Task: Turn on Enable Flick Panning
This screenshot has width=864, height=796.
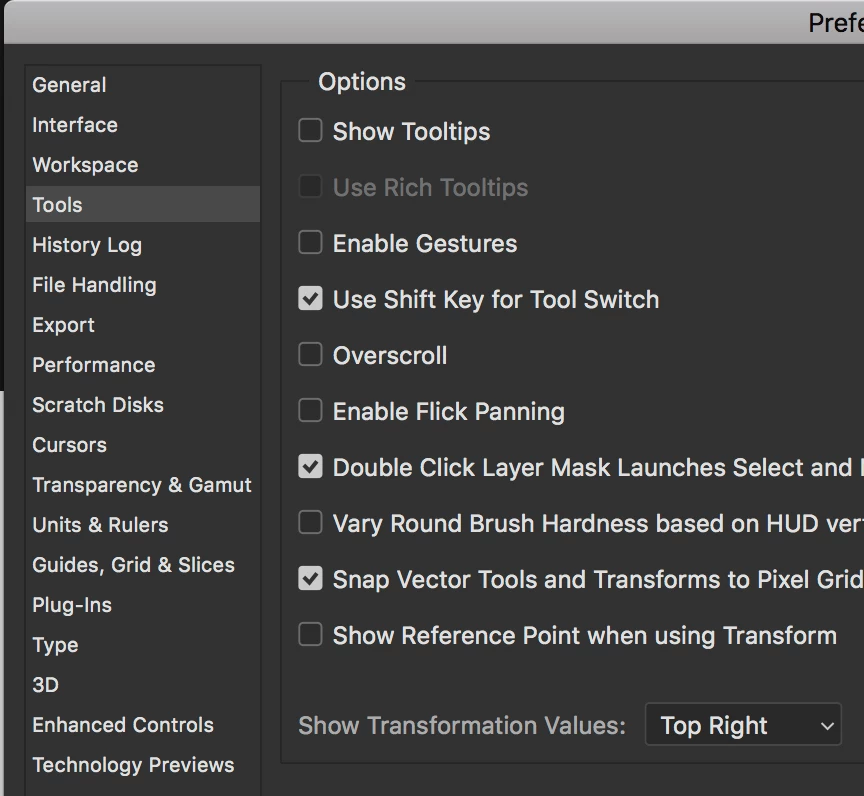Action: point(311,411)
